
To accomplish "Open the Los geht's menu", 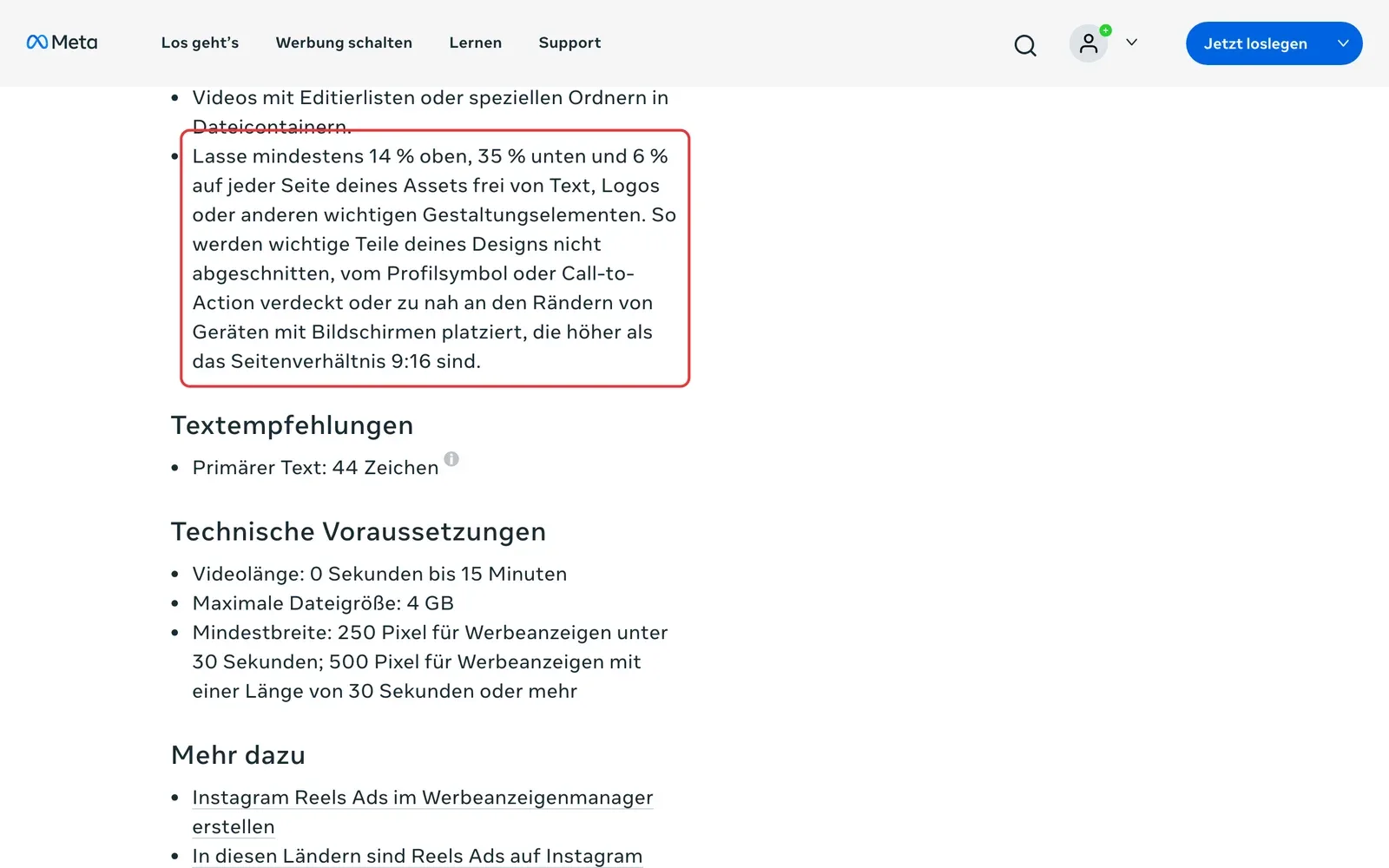I will (200, 43).
